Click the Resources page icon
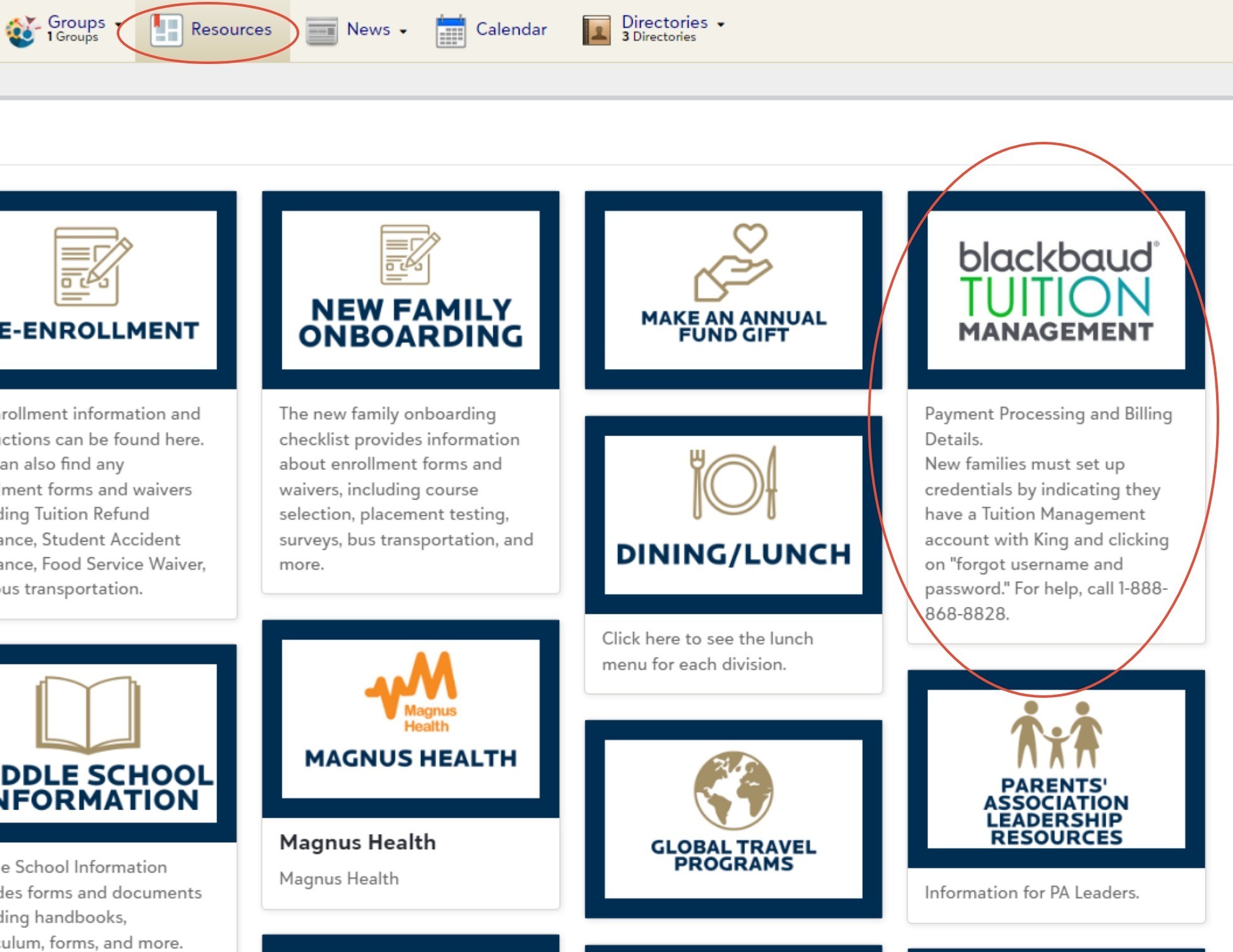The height and width of the screenshot is (952, 1233). coord(166,30)
